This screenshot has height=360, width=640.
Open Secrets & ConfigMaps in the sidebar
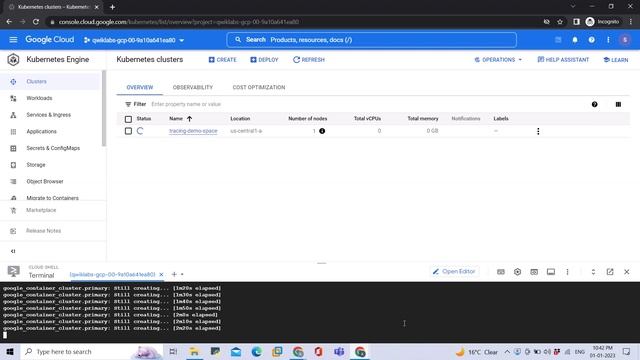click(x=50, y=148)
